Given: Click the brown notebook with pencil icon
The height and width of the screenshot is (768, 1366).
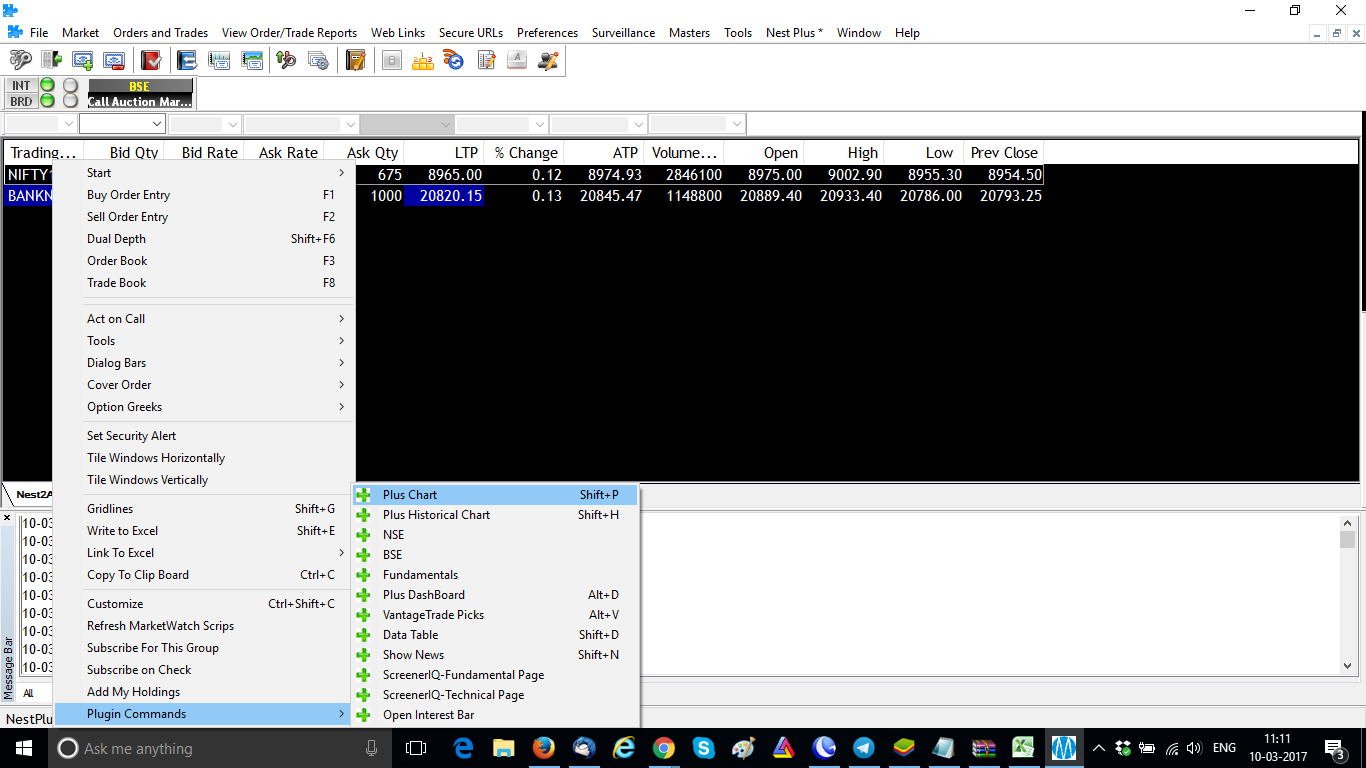Looking at the screenshot, I should coord(355,60).
